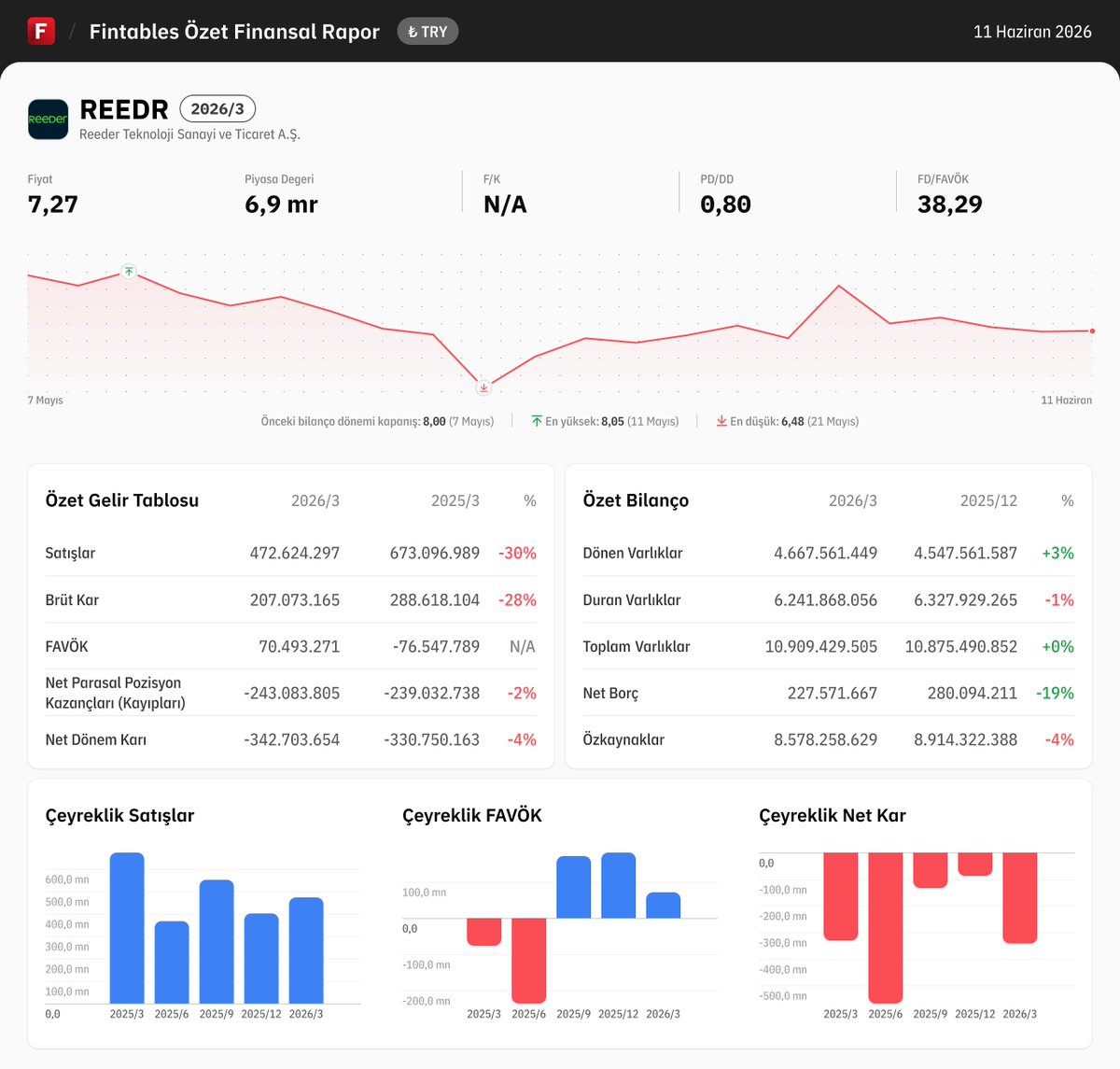This screenshot has width=1120, height=1069.
Task: Click the FAVÖK value 70.493.271
Action: [x=299, y=646]
